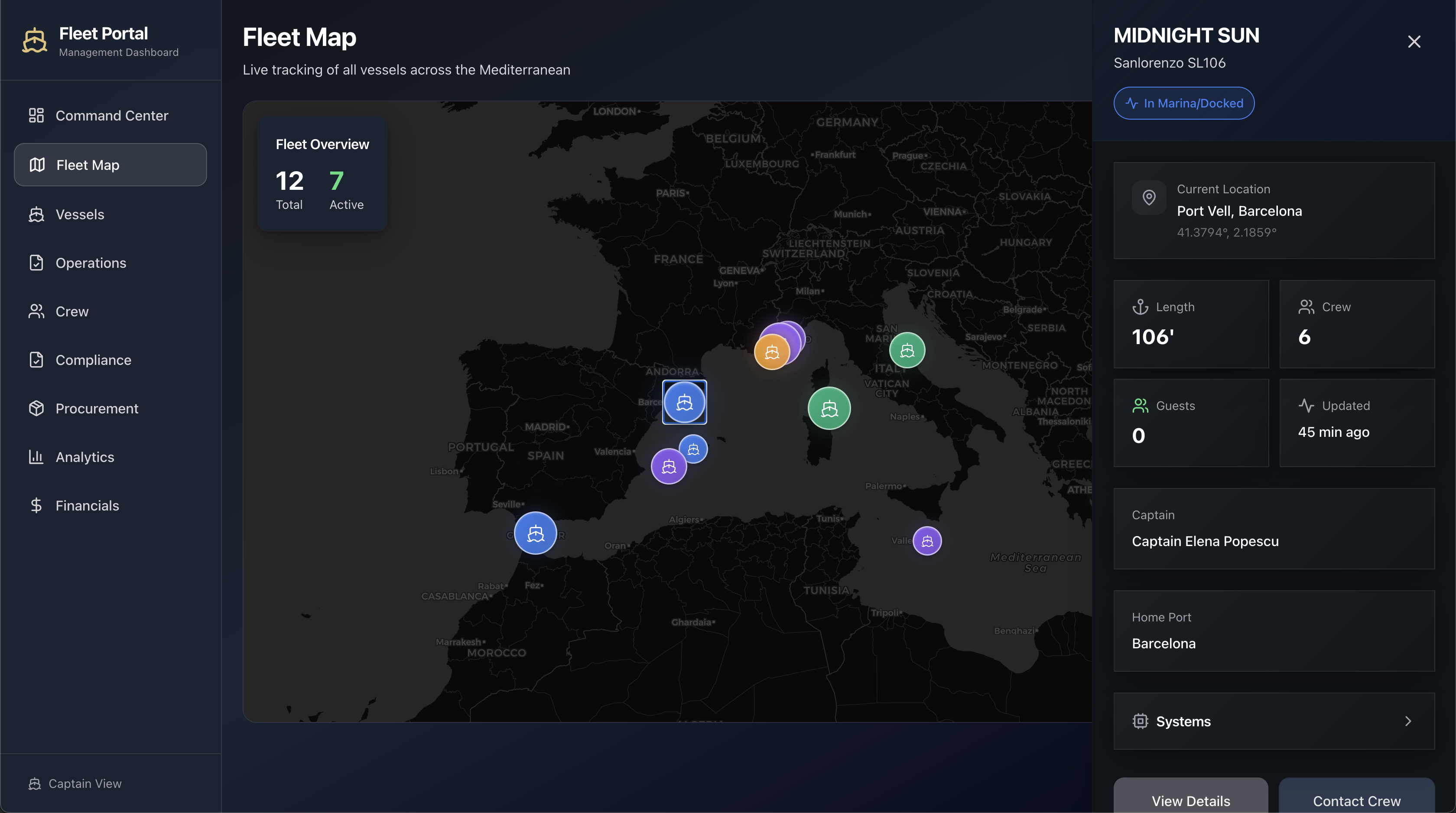Image resolution: width=1456 pixels, height=813 pixels.
Task: Click the View Details button
Action: [x=1190, y=800]
